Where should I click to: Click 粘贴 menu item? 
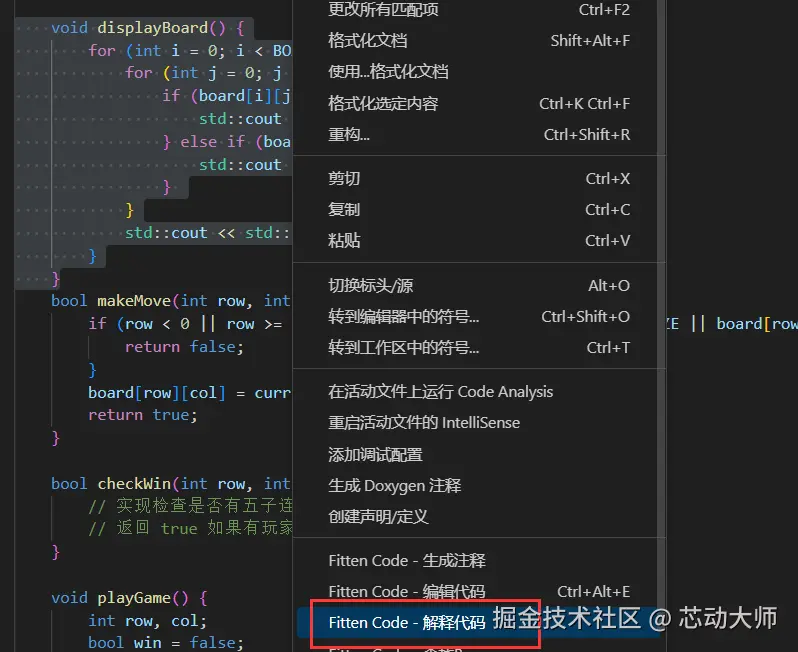[479, 240]
